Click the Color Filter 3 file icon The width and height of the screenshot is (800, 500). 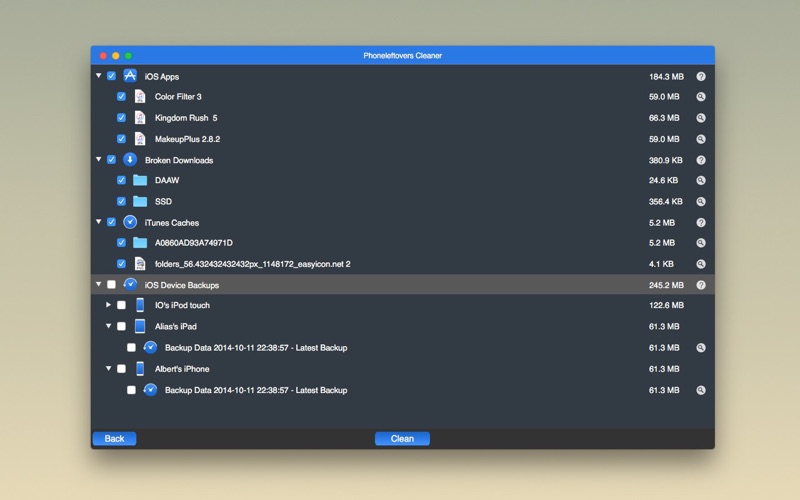(x=140, y=96)
